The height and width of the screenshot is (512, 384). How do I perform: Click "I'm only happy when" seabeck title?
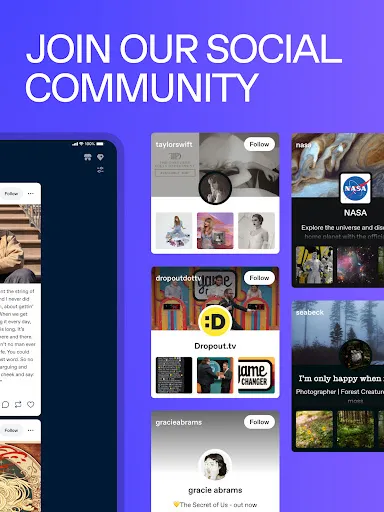coord(341,378)
